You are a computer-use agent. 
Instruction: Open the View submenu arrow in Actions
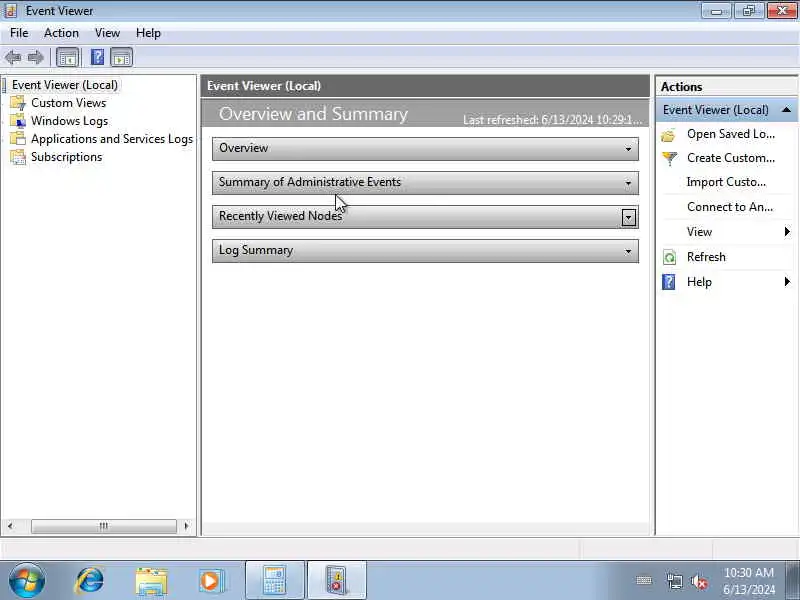pos(787,232)
